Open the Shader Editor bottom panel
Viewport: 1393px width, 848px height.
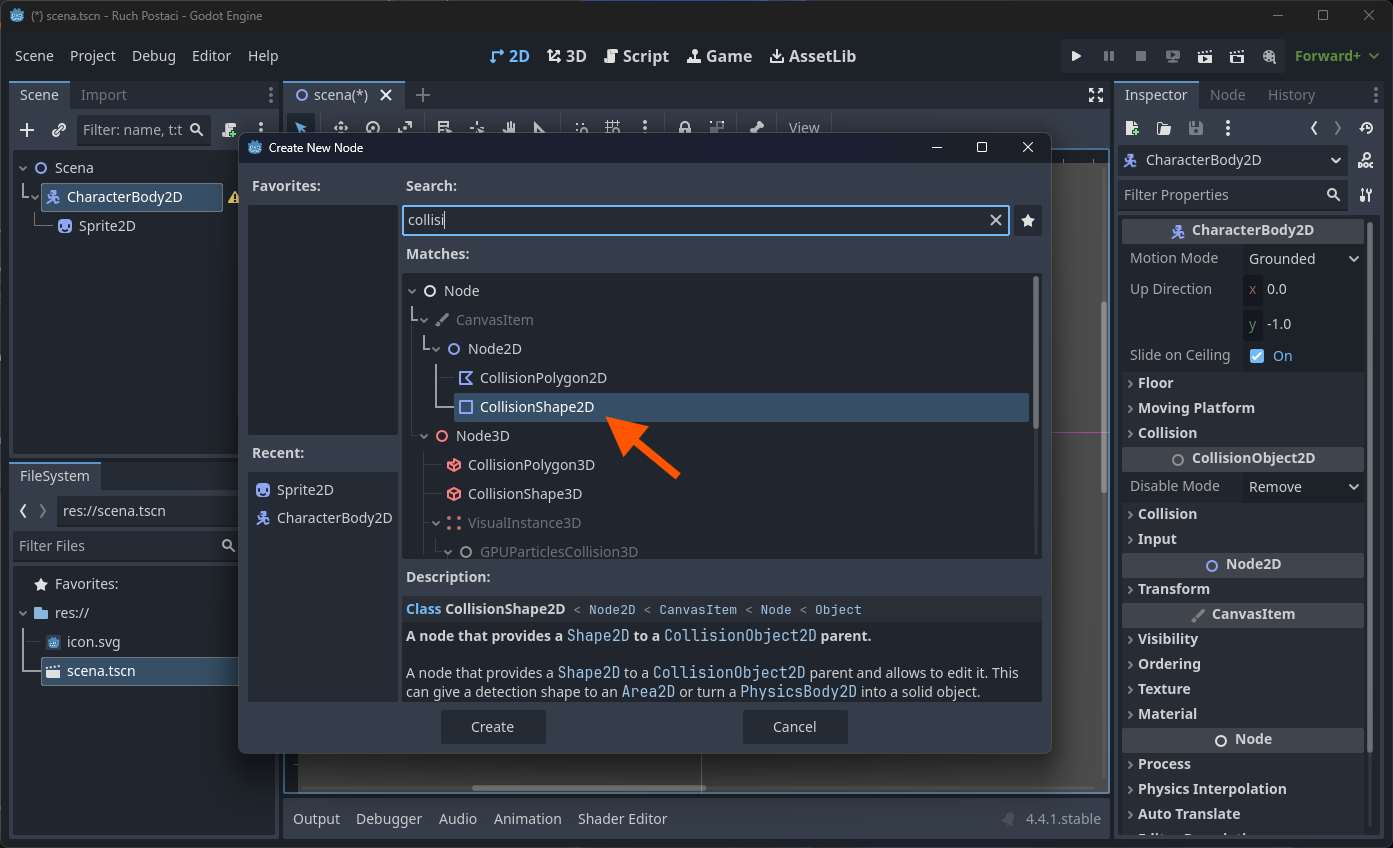(622, 819)
